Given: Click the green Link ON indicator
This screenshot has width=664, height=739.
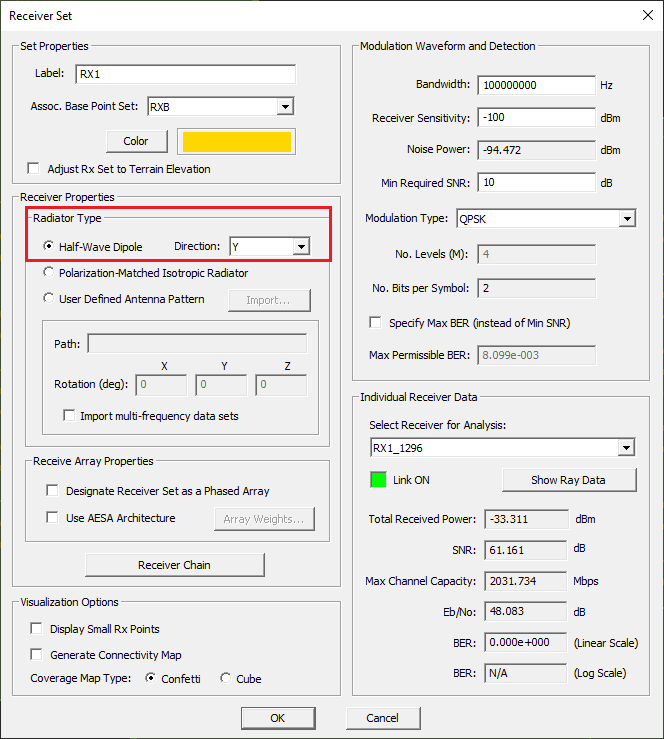Looking at the screenshot, I should (378, 480).
